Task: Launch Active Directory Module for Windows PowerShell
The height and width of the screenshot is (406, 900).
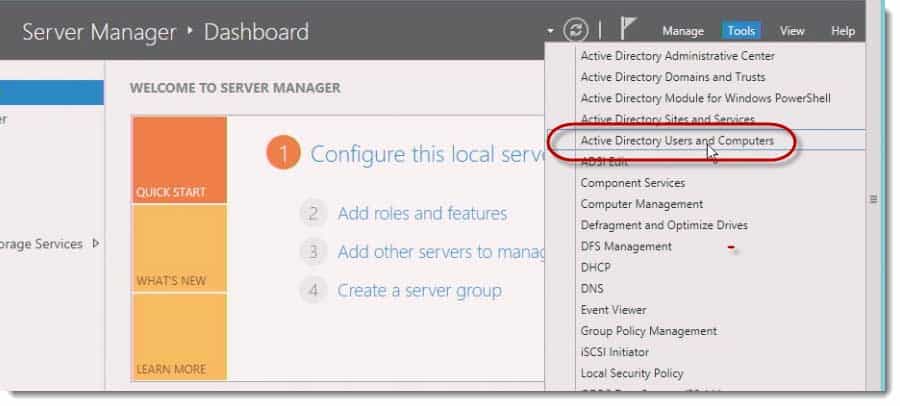Action: point(705,98)
